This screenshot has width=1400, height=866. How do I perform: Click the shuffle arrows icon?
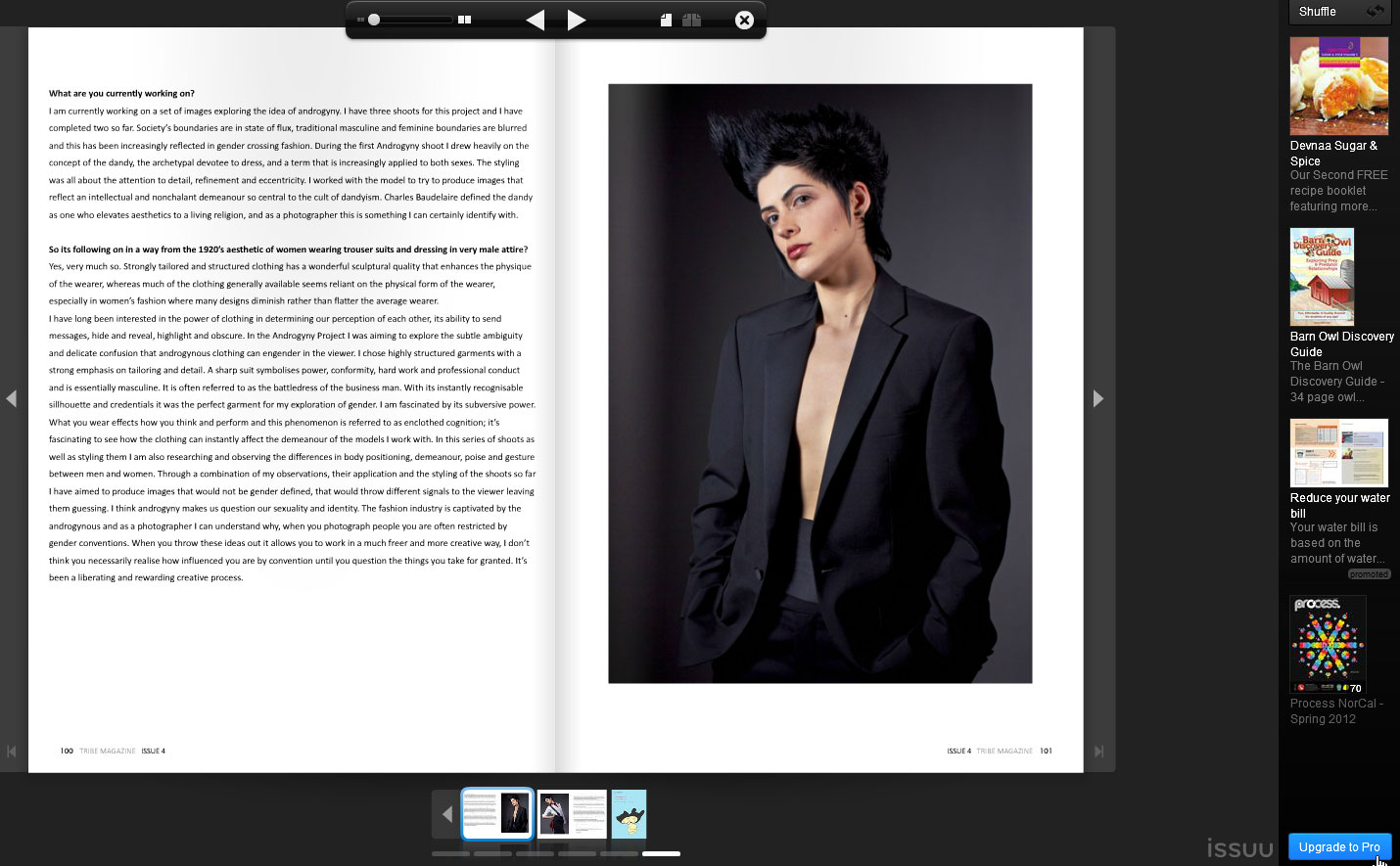[1376, 12]
